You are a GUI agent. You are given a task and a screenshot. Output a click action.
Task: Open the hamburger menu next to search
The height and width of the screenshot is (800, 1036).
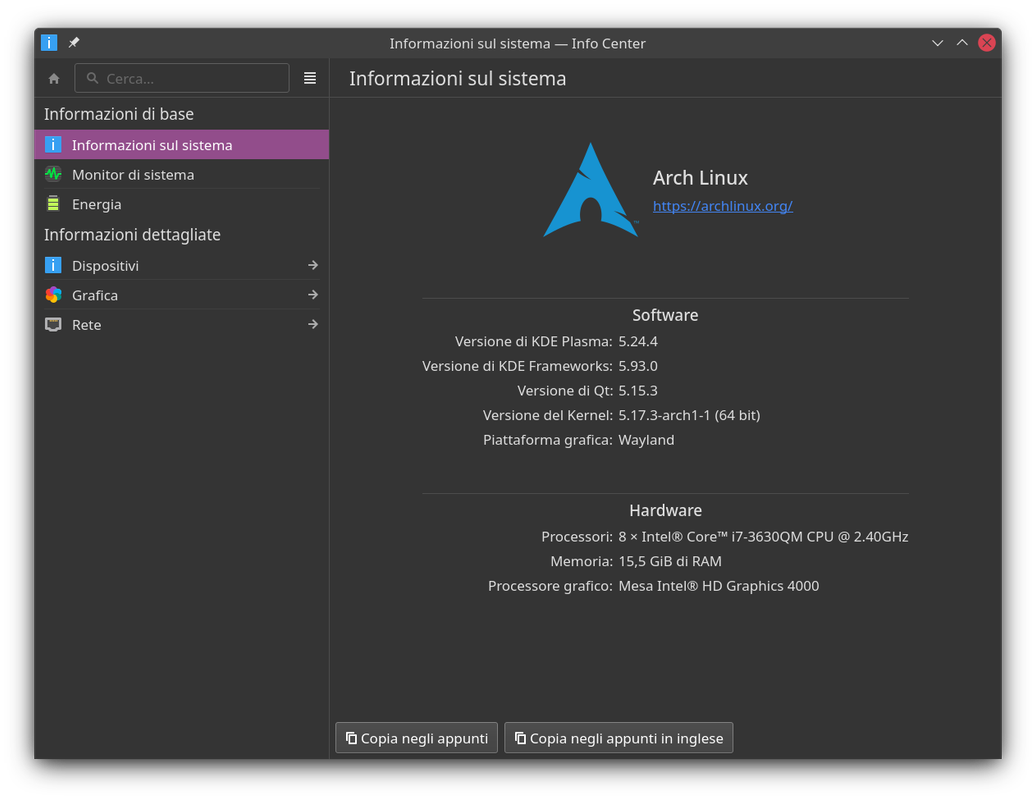[x=309, y=79]
